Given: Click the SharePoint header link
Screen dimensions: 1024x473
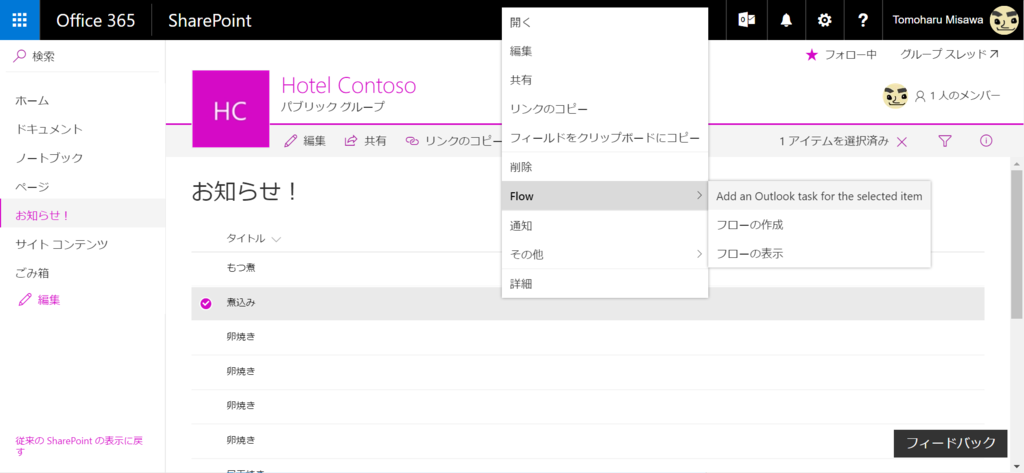Looking at the screenshot, I should pyautogui.click(x=210, y=20).
